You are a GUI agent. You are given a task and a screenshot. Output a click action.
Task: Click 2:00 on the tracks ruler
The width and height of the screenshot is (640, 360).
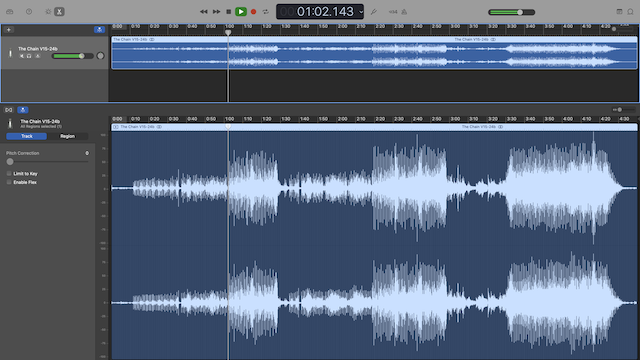tap(342, 26)
